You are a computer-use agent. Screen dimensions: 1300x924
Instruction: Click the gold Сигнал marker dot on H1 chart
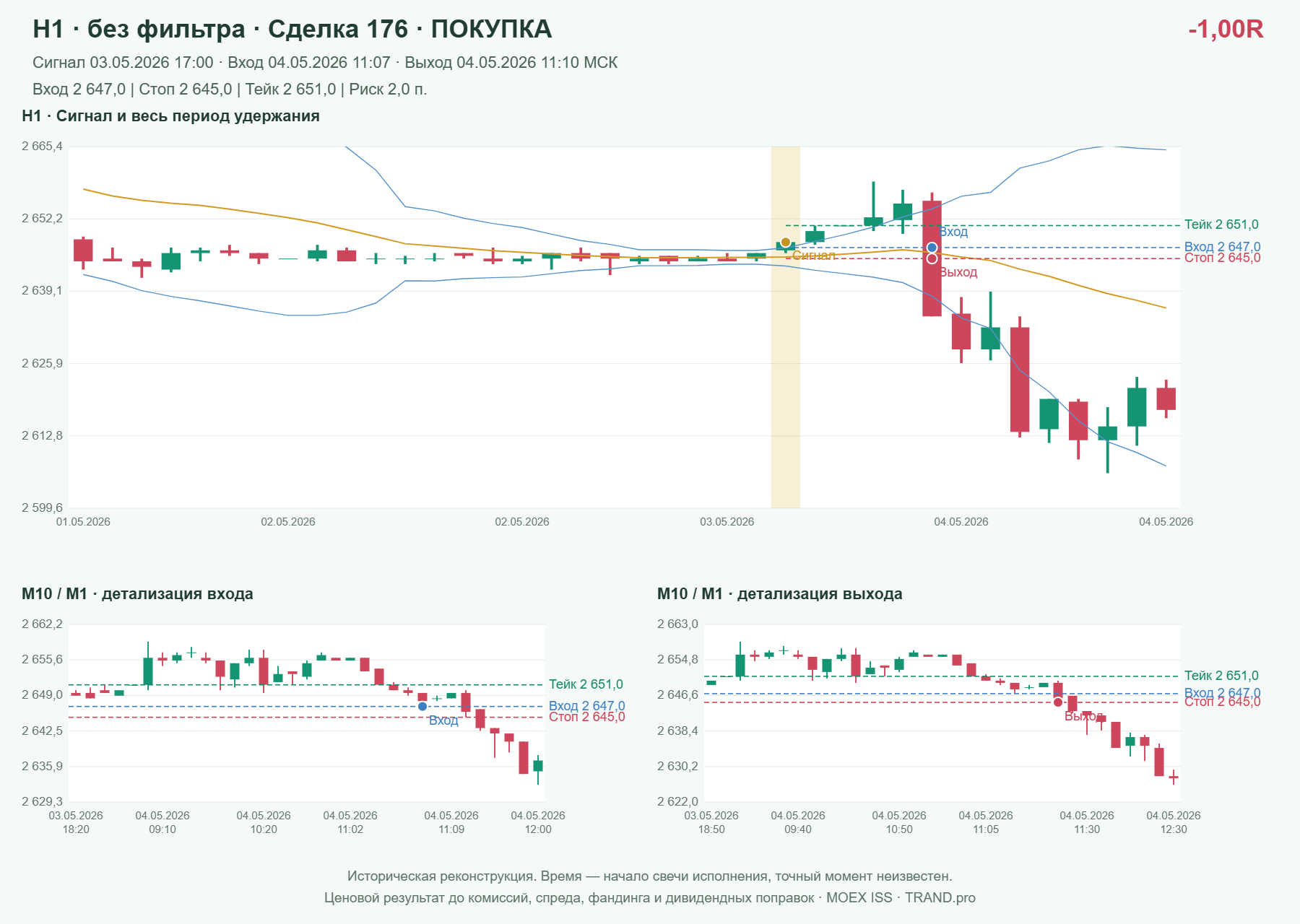click(x=786, y=243)
